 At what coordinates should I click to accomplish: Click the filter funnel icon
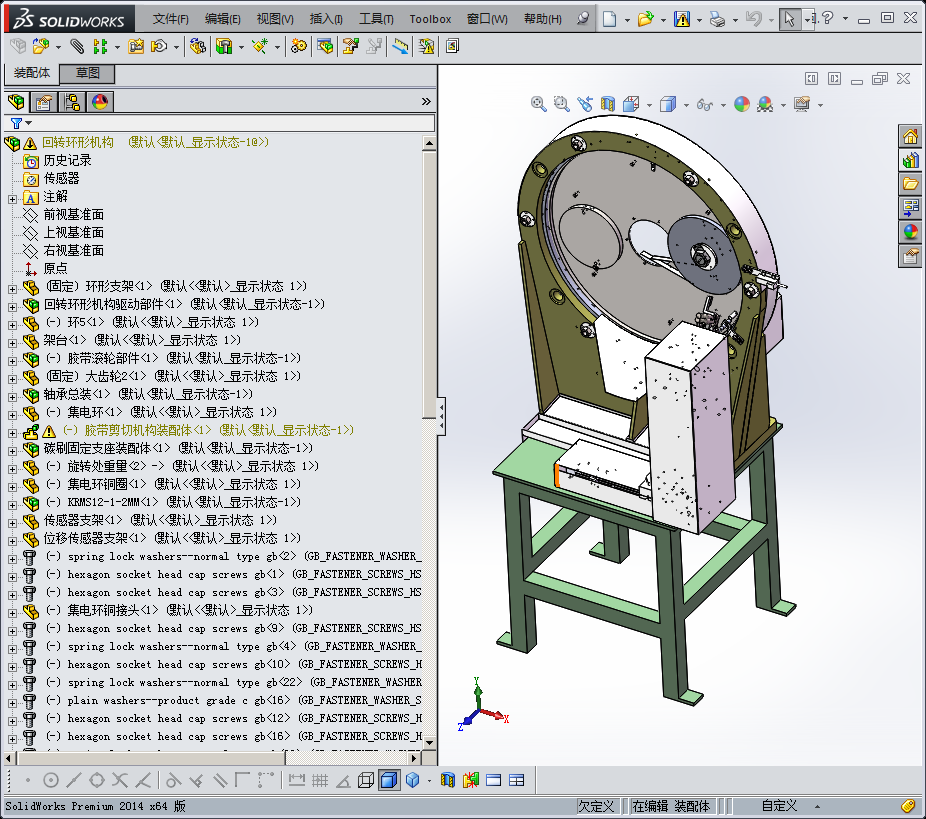pos(17,123)
